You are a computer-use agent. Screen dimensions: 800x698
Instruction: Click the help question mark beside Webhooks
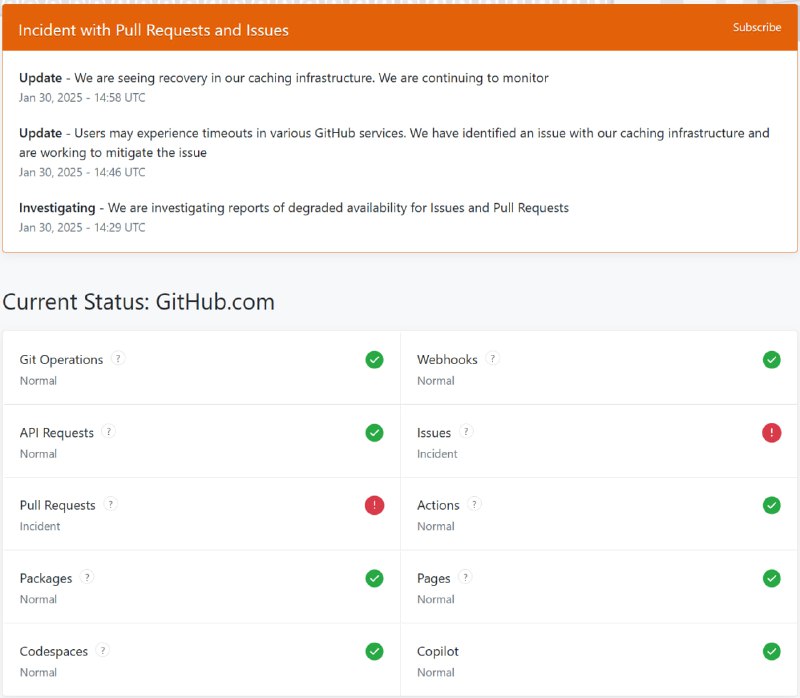pyautogui.click(x=492, y=359)
